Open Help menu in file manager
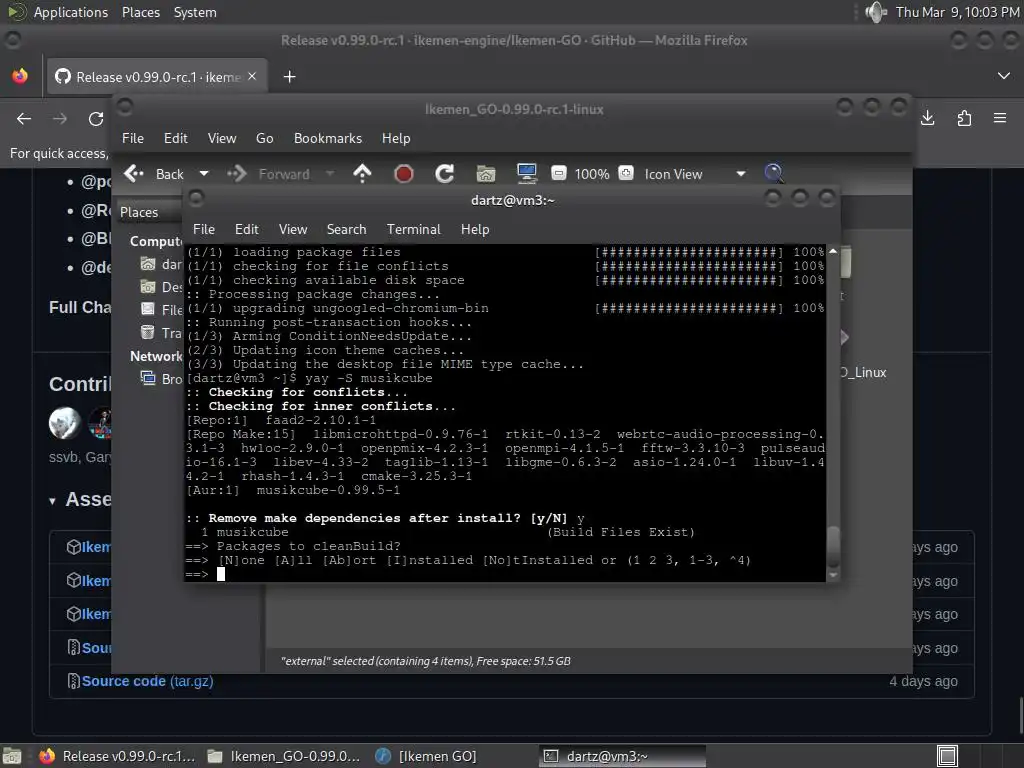Viewport: 1024px width, 768px height. tap(396, 138)
